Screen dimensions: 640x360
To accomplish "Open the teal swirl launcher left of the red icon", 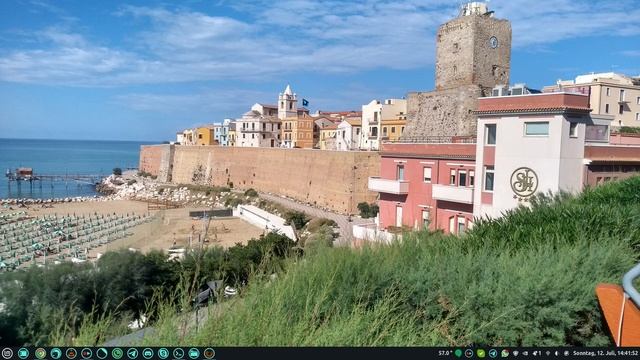I will [56, 353].
